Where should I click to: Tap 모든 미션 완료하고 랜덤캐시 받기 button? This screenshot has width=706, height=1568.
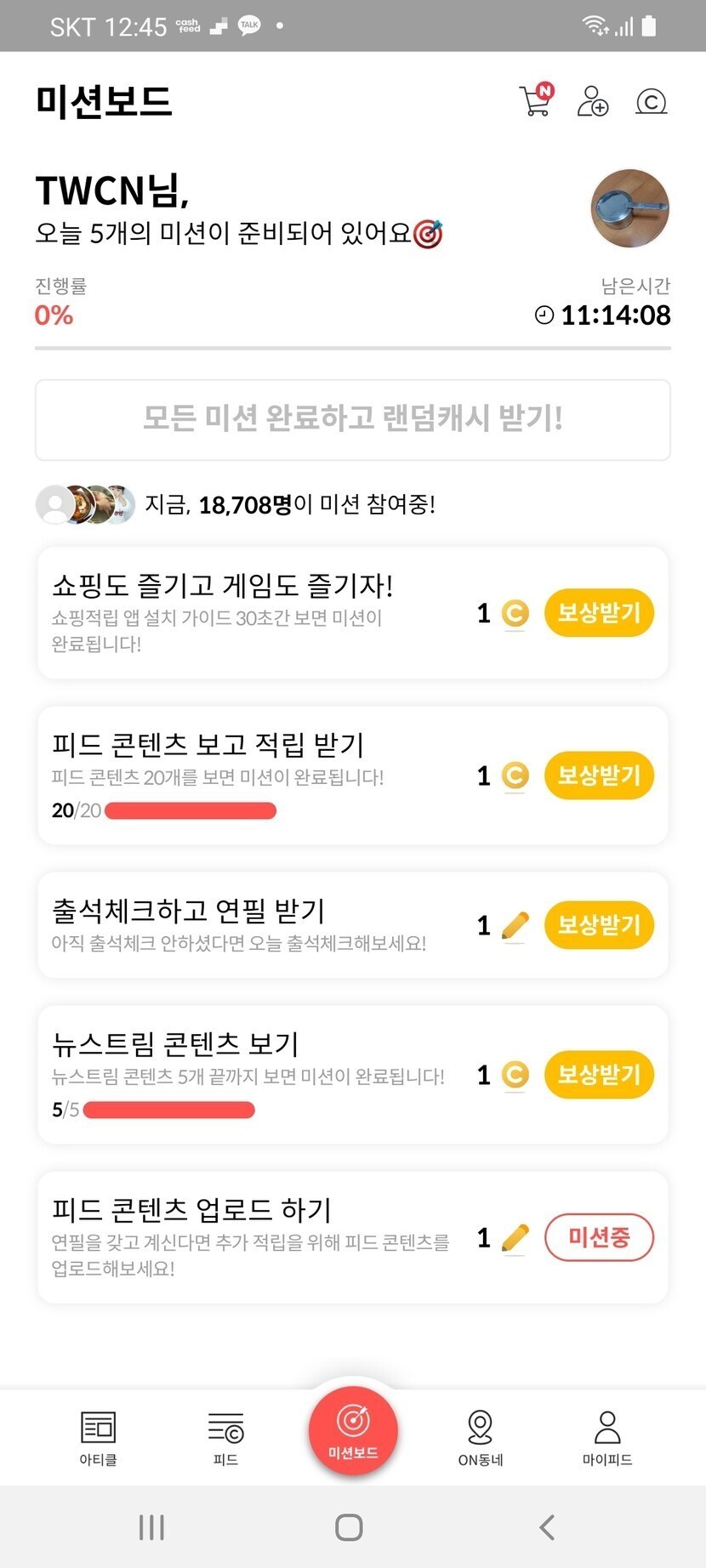point(353,419)
